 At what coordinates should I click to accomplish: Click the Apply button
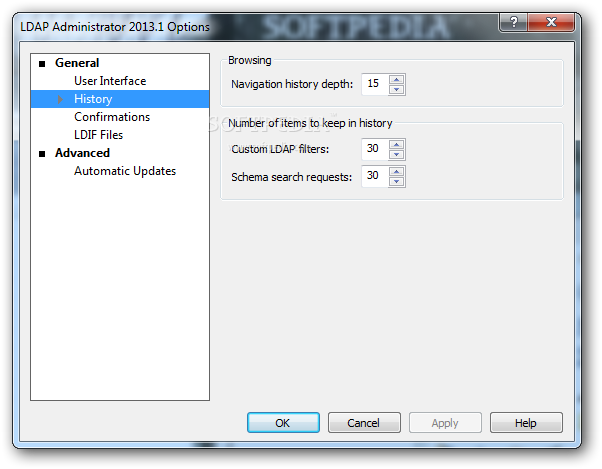445,423
